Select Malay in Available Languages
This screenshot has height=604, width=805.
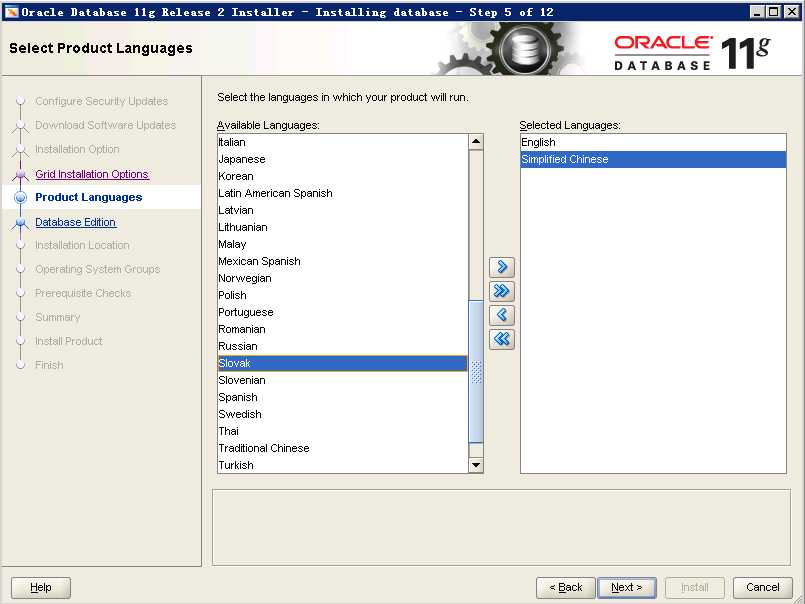pyautogui.click(x=342, y=244)
